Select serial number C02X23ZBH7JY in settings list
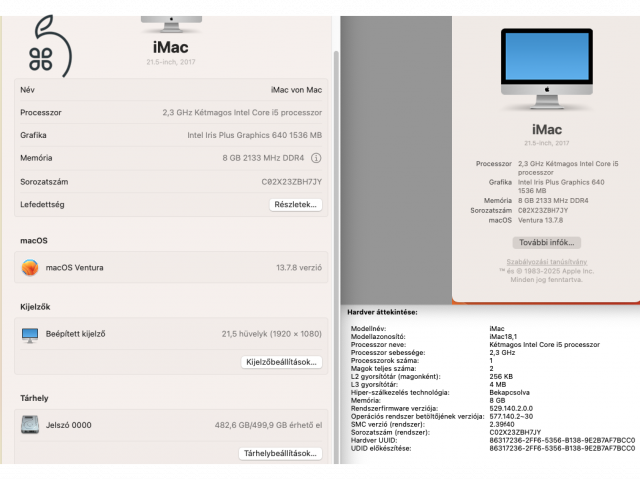This screenshot has width=640, height=480. coord(291,182)
